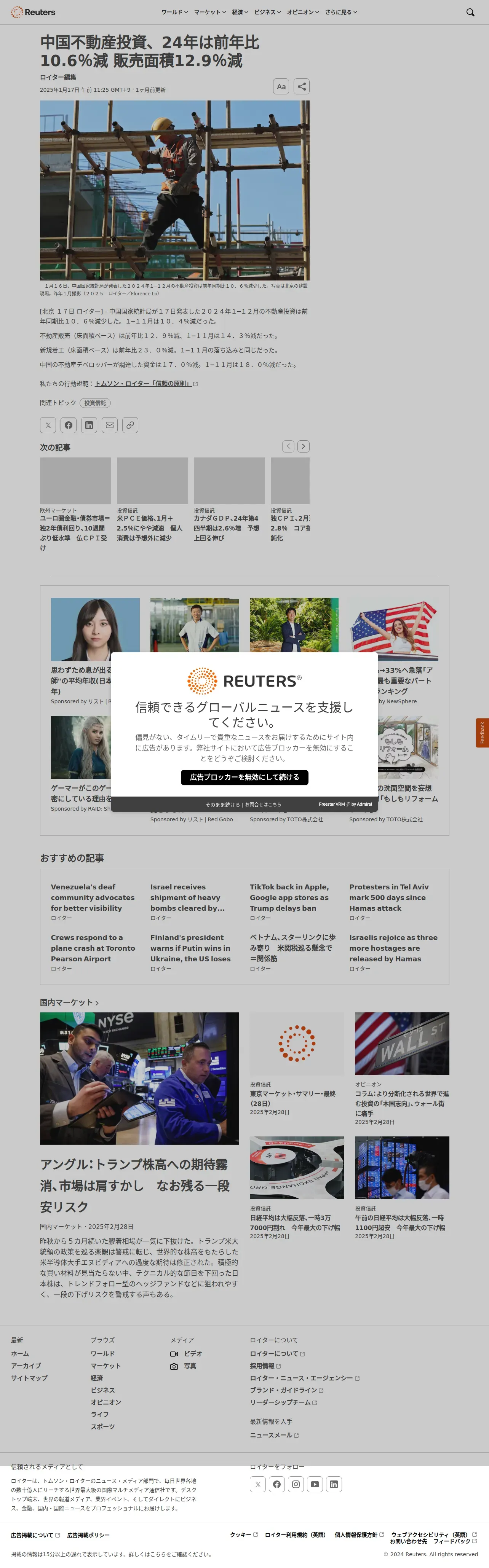Open 日経平均は大幅反落、一時3万7000円割れ headline

pos(295,1222)
